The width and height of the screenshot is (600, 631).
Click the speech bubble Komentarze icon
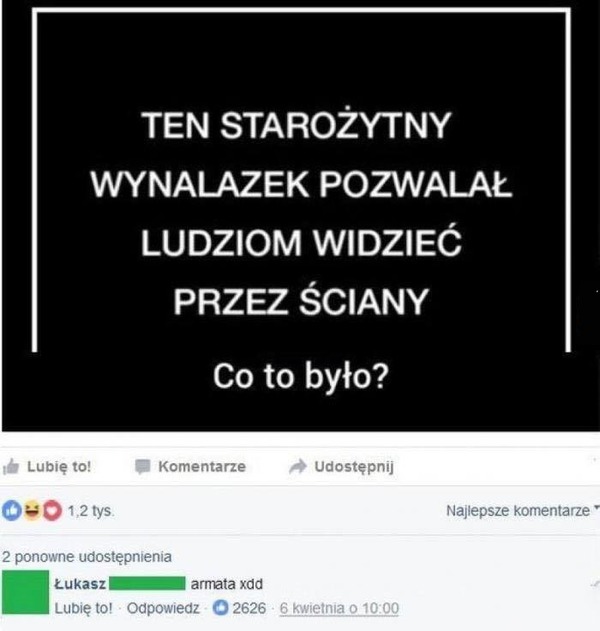[x=142, y=467]
